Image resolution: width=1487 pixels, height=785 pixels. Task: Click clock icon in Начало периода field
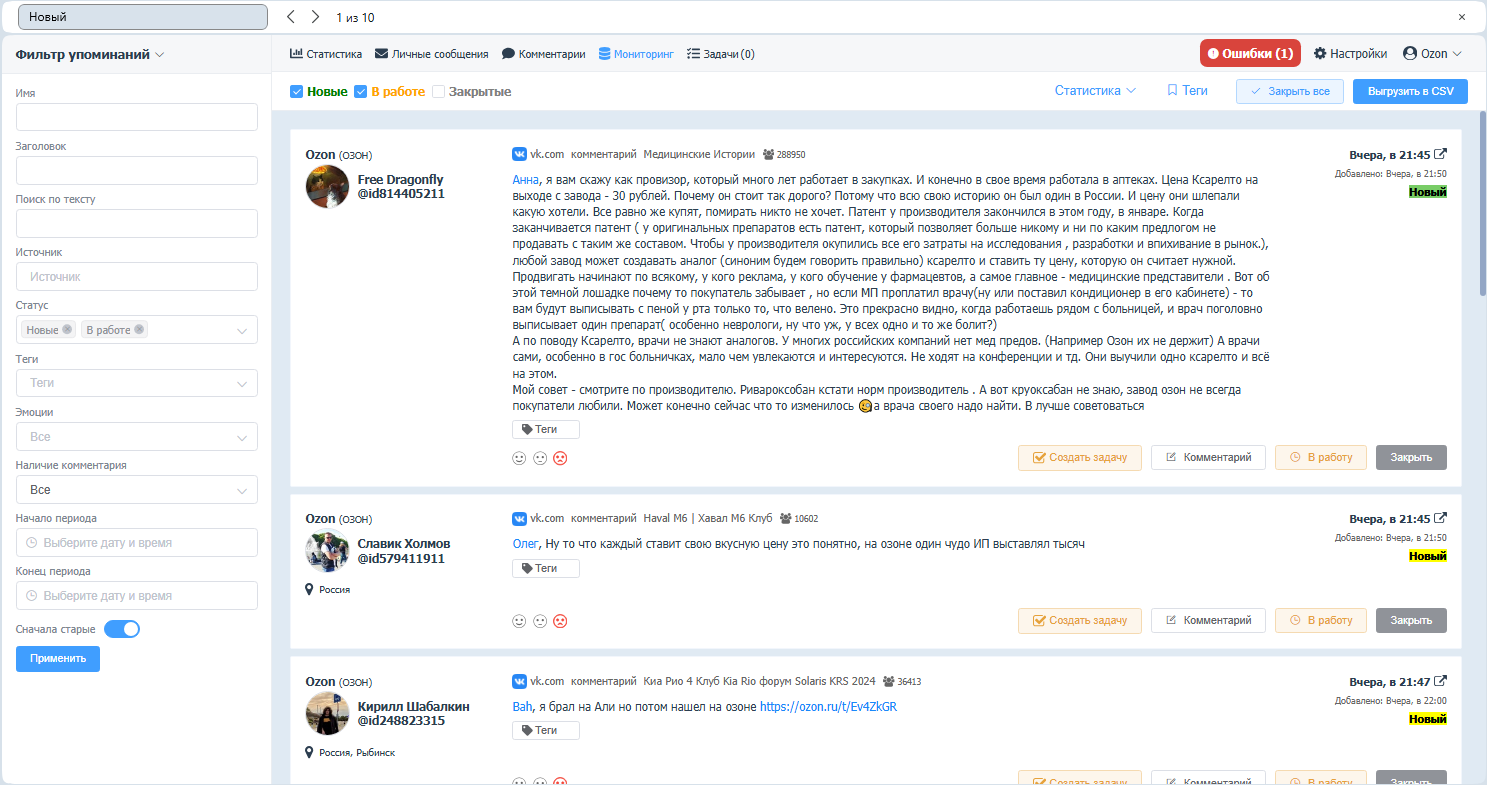(31, 543)
